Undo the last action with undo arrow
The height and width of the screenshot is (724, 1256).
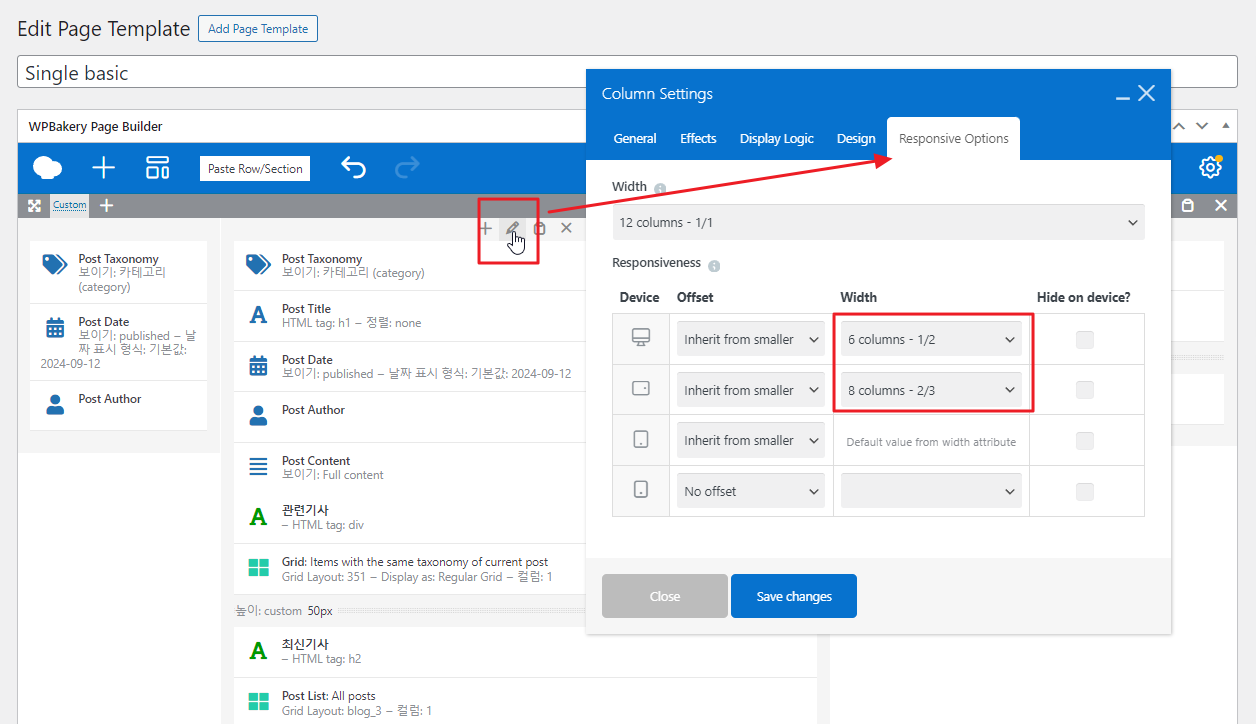(353, 168)
